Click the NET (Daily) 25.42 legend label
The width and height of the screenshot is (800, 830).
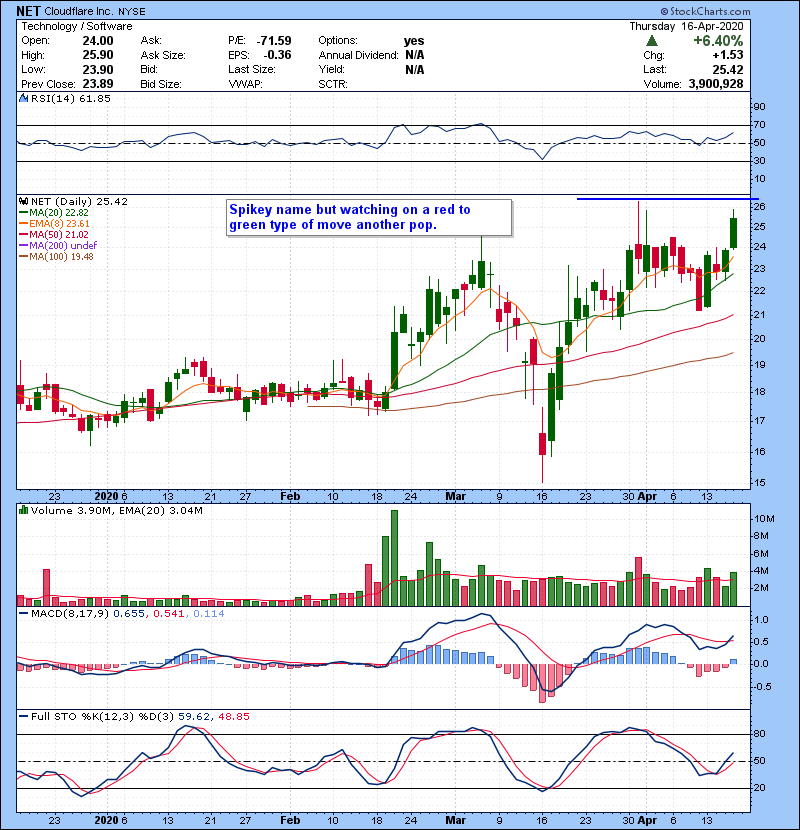[x=79, y=201]
